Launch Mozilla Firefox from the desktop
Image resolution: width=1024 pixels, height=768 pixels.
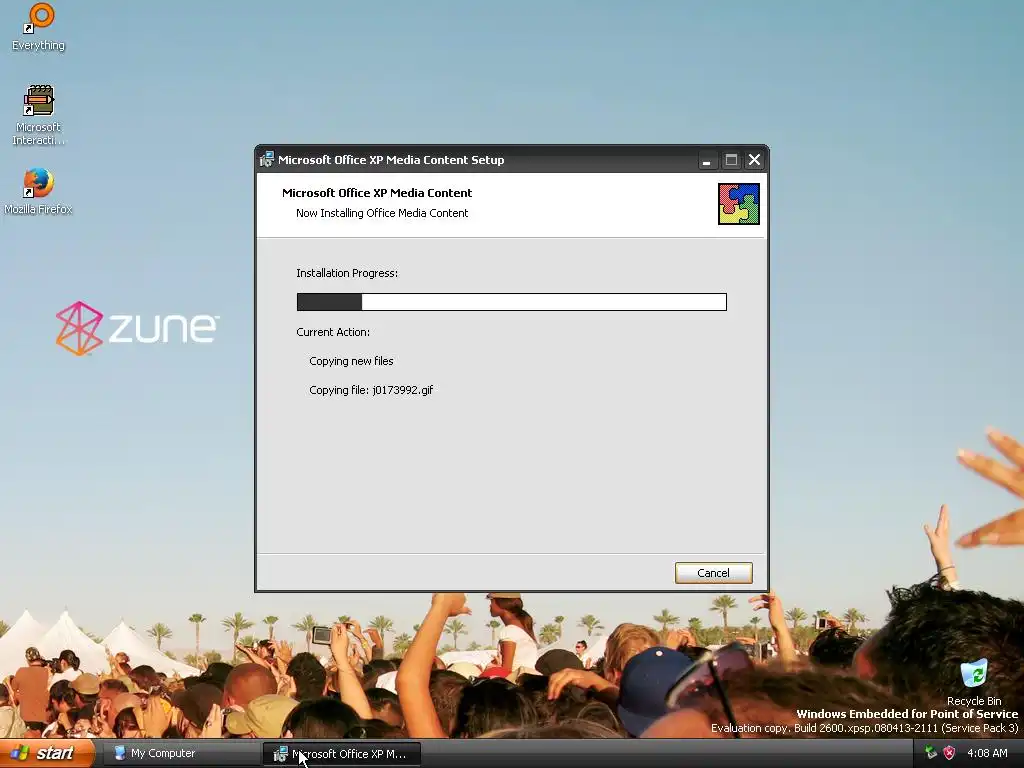click(39, 191)
